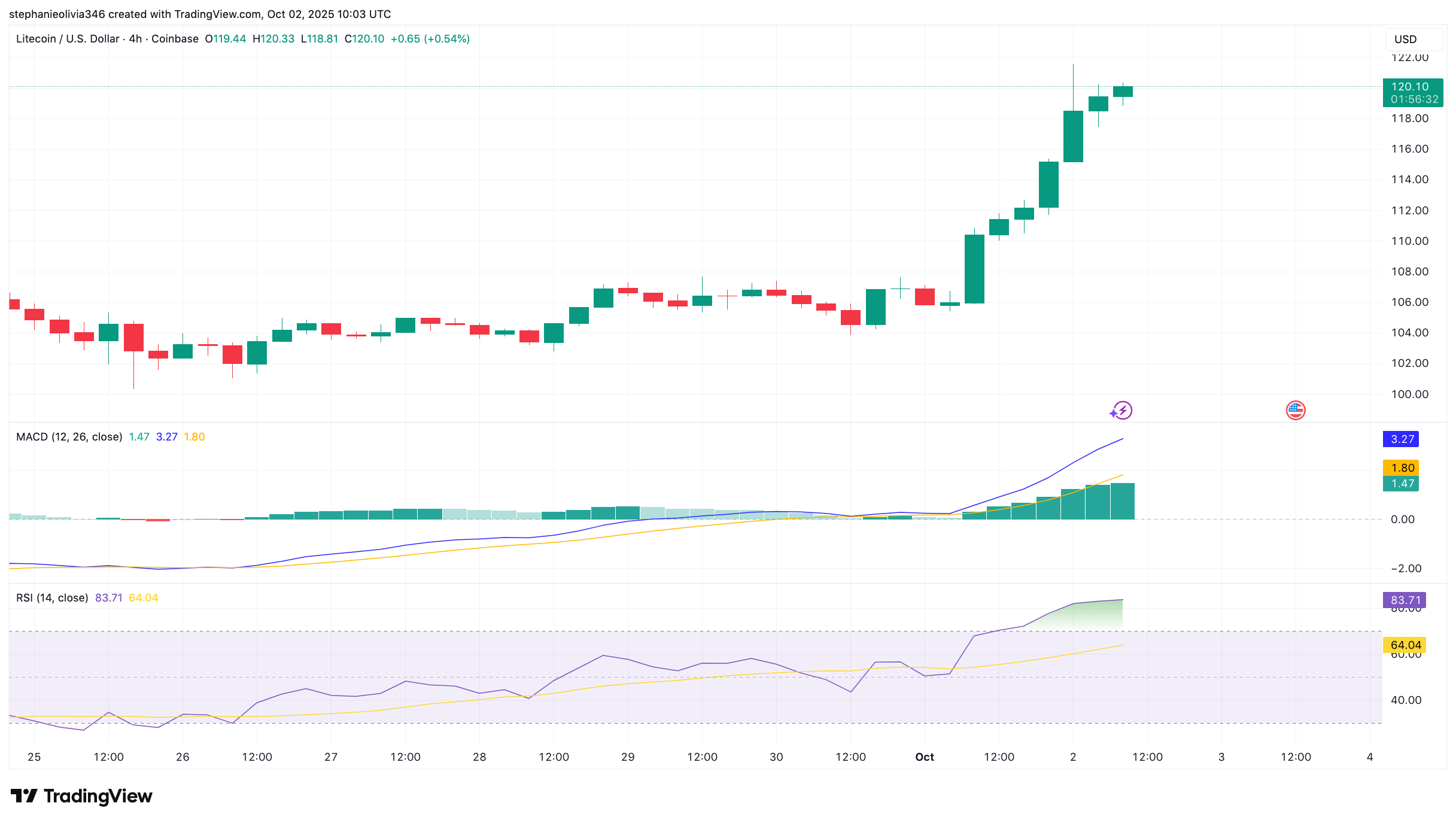Click the US flag economic event icon
This screenshot has height=823, width=1456.
pos(1295,411)
